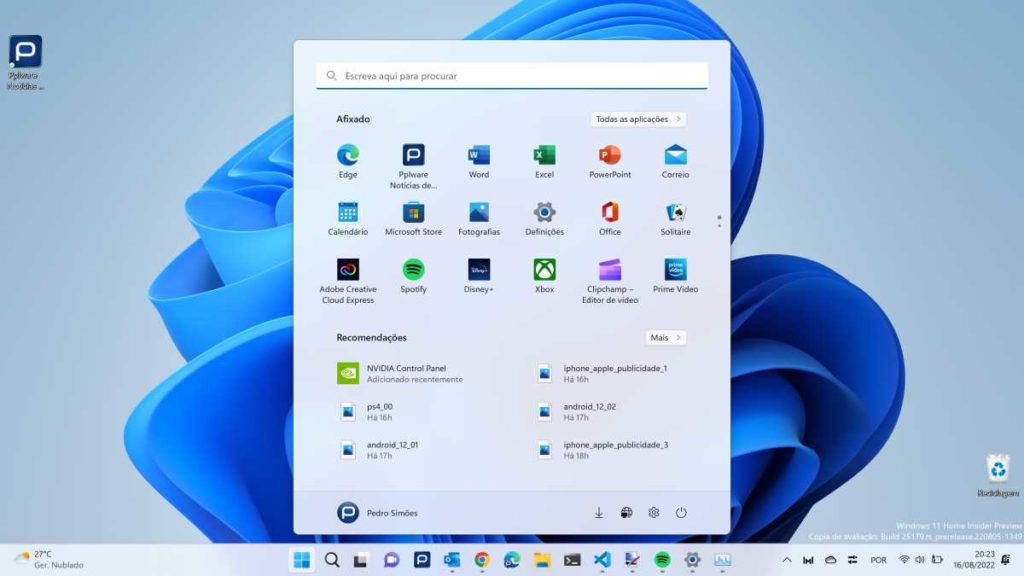Viewport: 1024px width, 576px height.
Task: Open Pplware app in the taskbar
Action: click(422, 560)
